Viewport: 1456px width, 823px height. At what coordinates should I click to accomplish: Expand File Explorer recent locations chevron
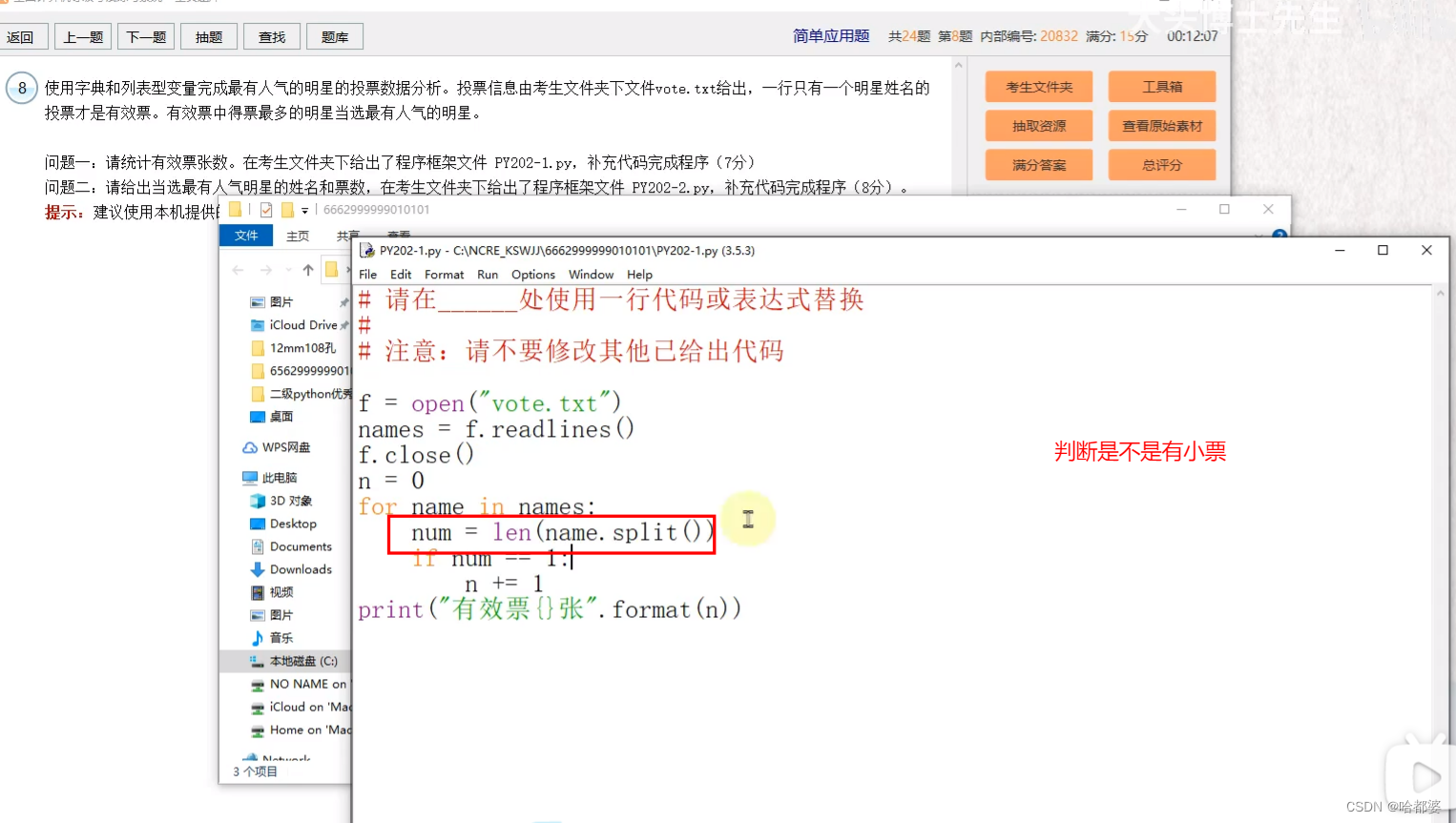tap(289, 270)
